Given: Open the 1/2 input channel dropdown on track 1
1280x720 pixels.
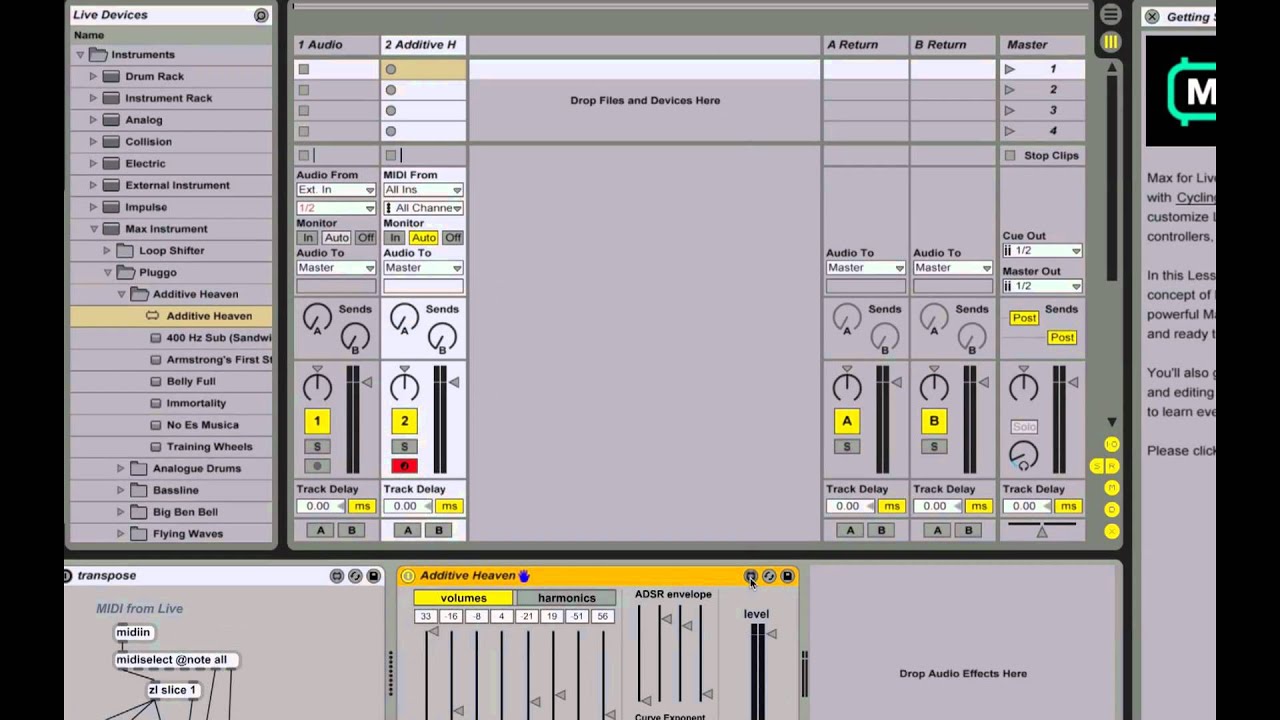Looking at the screenshot, I should pyautogui.click(x=336, y=208).
